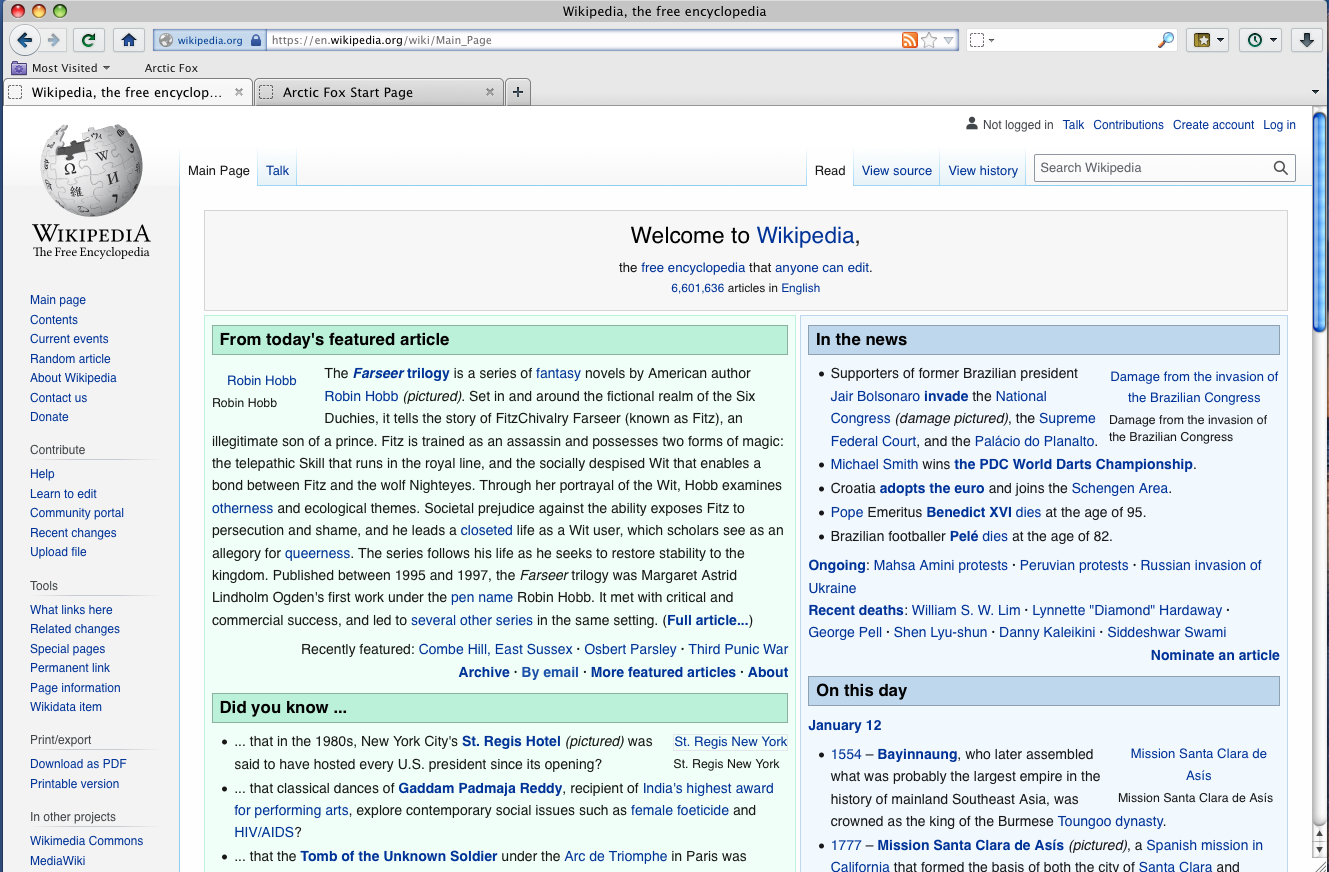Click Nominate an article link

tap(1215, 655)
